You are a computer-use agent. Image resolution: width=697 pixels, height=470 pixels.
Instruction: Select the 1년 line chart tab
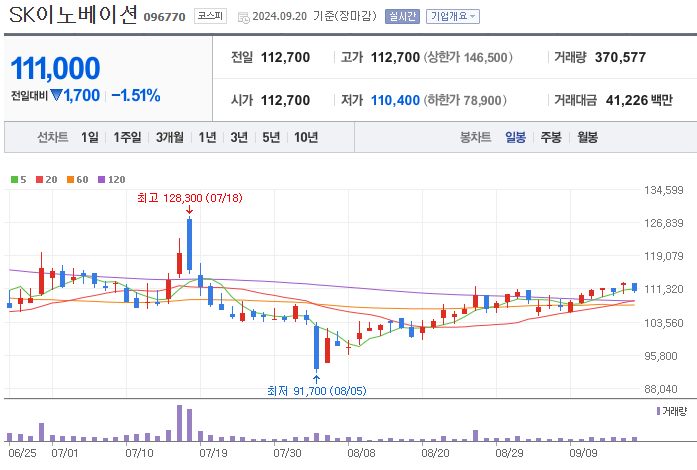pos(207,137)
